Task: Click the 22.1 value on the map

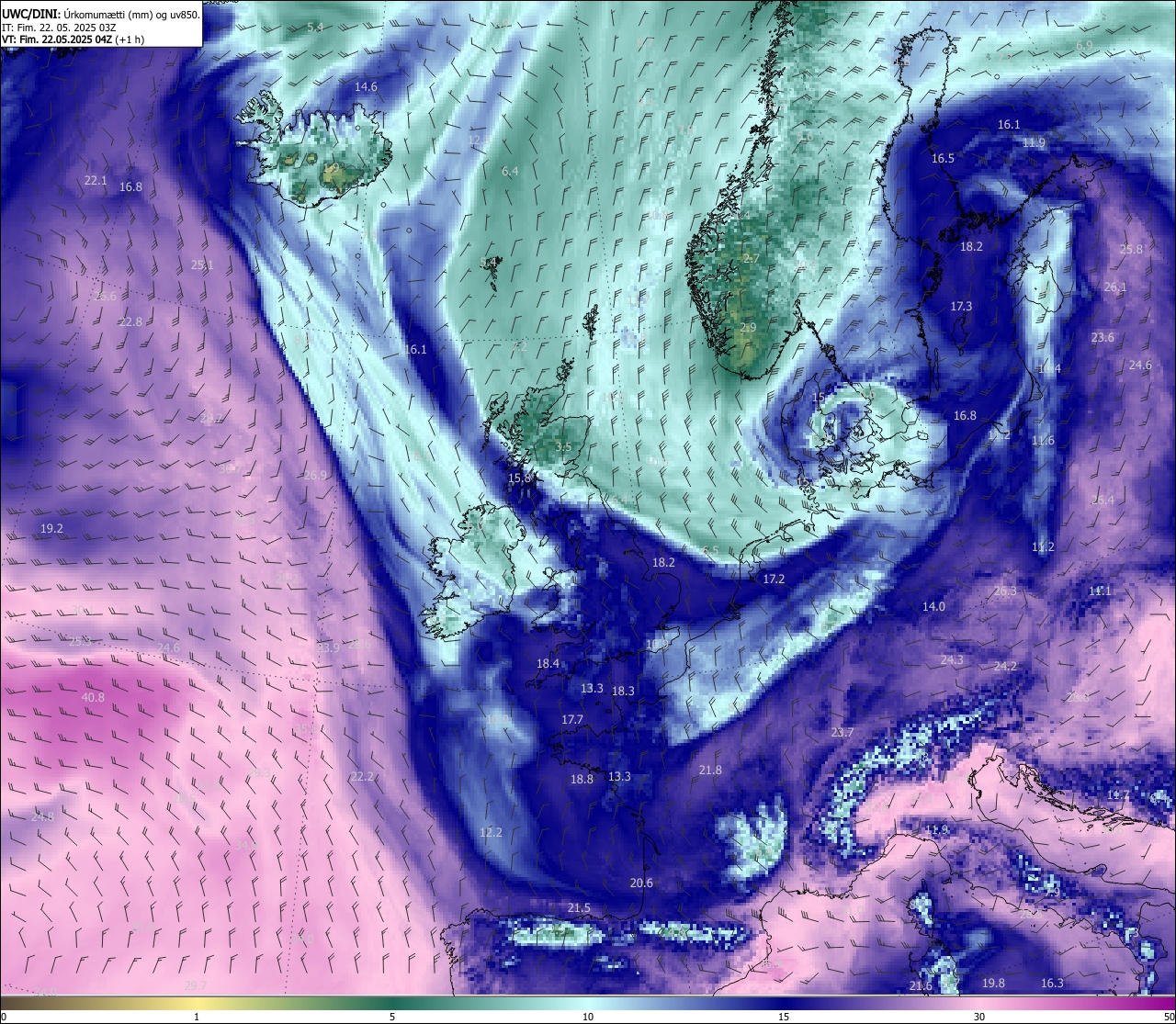Action: click(96, 181)
